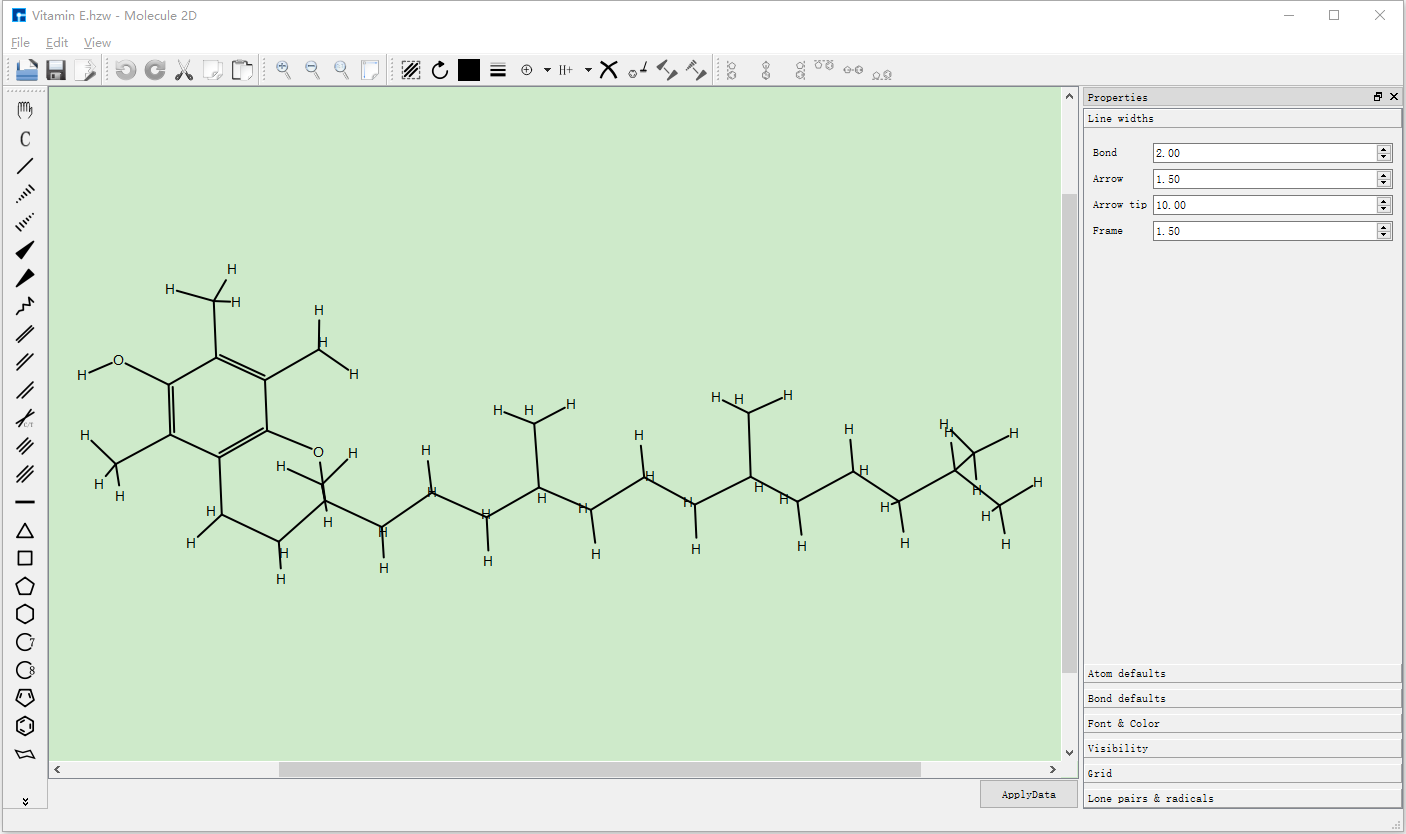Select the wavy bond tool
Screen dimensions: 1406x834
[x=25, y=305]
